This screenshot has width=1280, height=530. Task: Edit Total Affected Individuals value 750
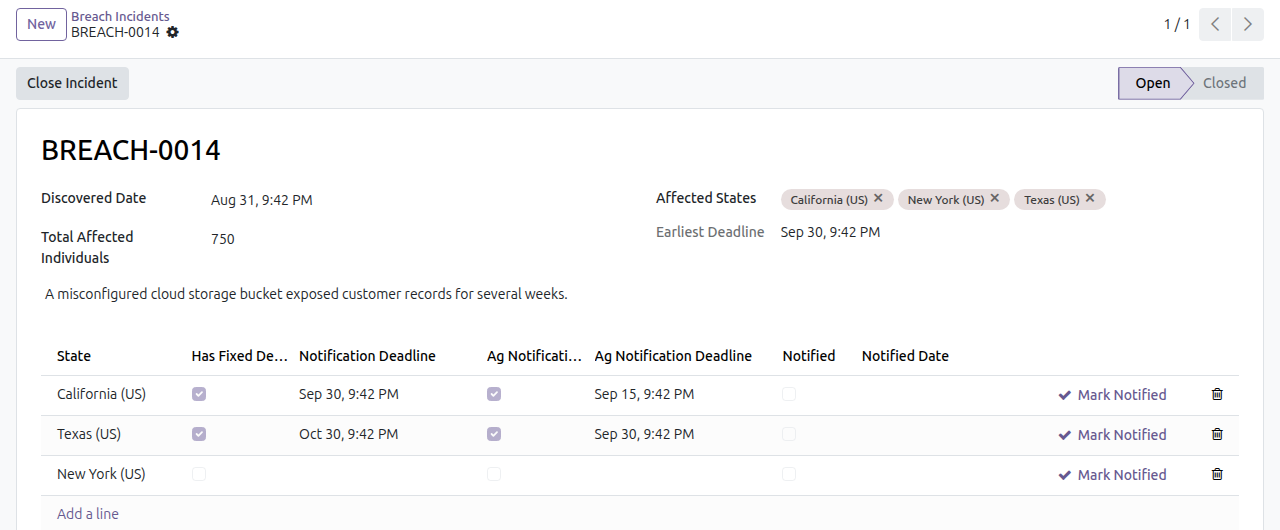223,239
